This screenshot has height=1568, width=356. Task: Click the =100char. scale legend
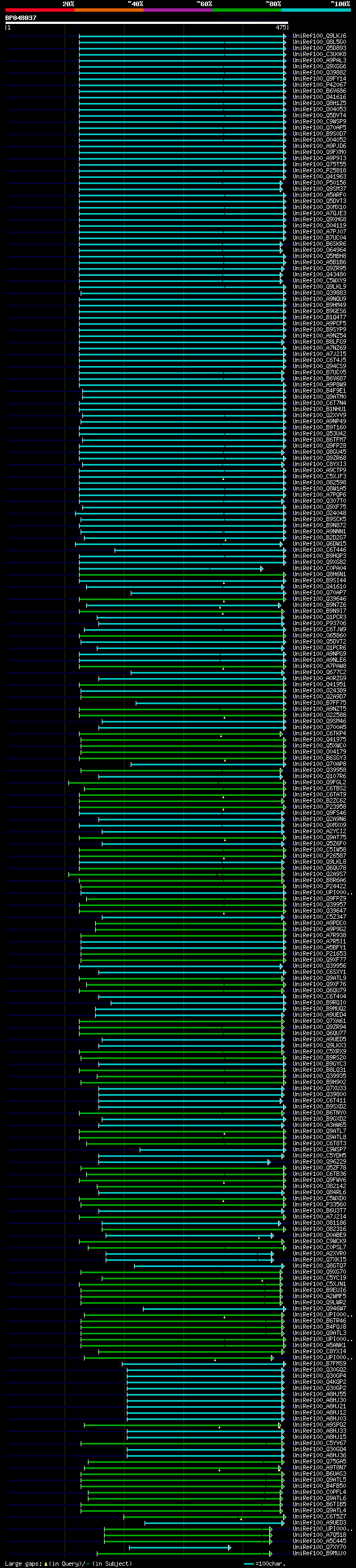[x=264, y=1563]
